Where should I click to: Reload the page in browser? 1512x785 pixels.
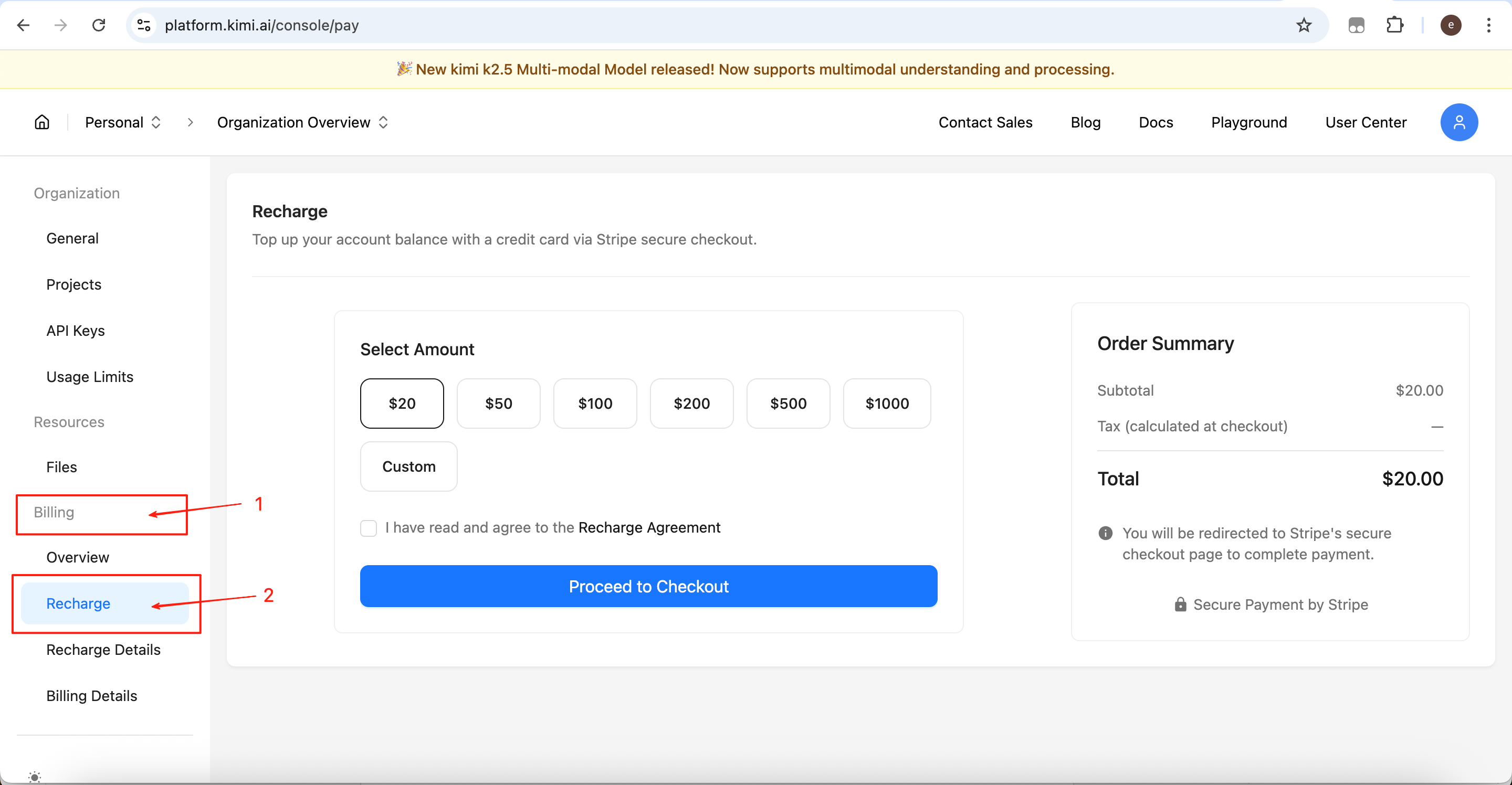[x=99, y=25]
